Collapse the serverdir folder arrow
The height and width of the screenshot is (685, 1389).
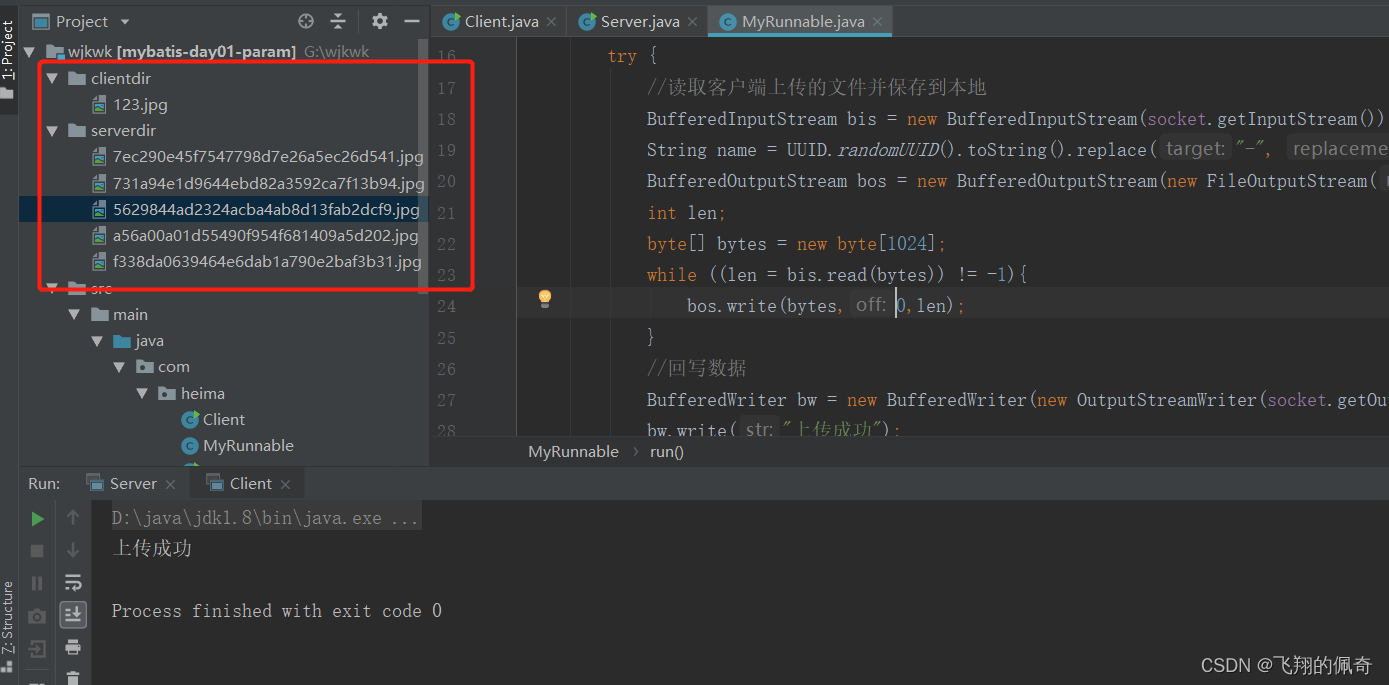coord(52,131)
